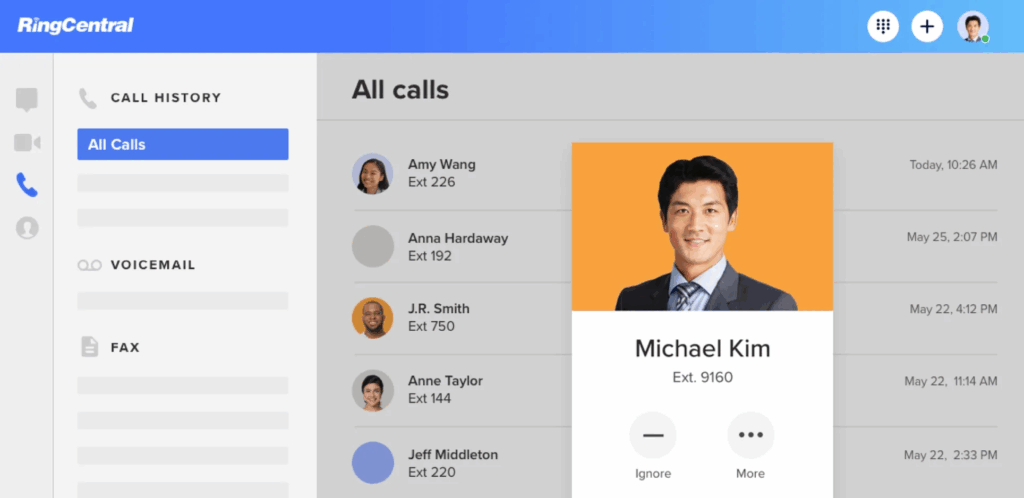
Task: Open the Voicemail section
Action: (x=152, y=265)
